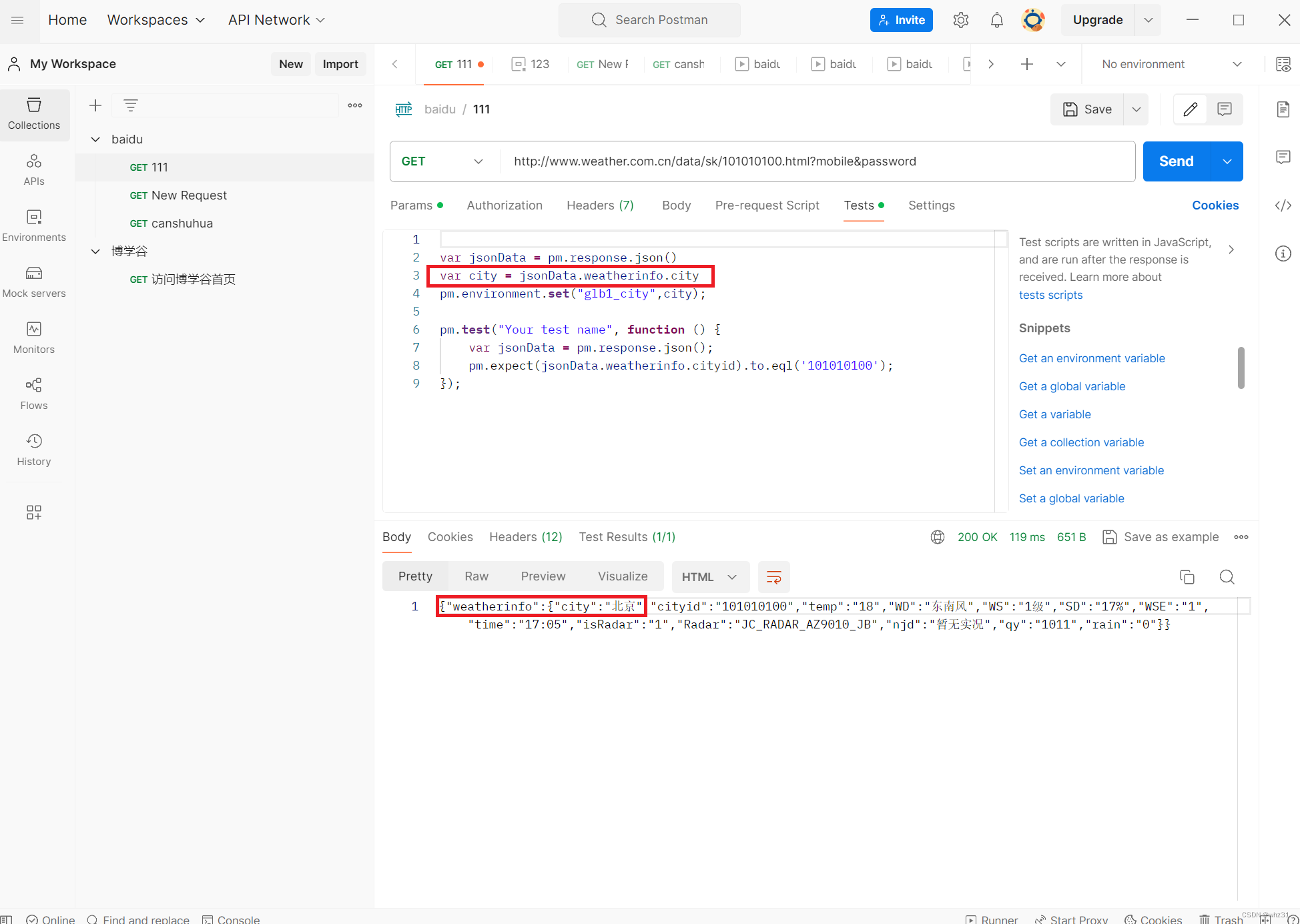Screen dimensions: 1300x924
Task: Open the GET method dropdown
Action: pos(442,161)
